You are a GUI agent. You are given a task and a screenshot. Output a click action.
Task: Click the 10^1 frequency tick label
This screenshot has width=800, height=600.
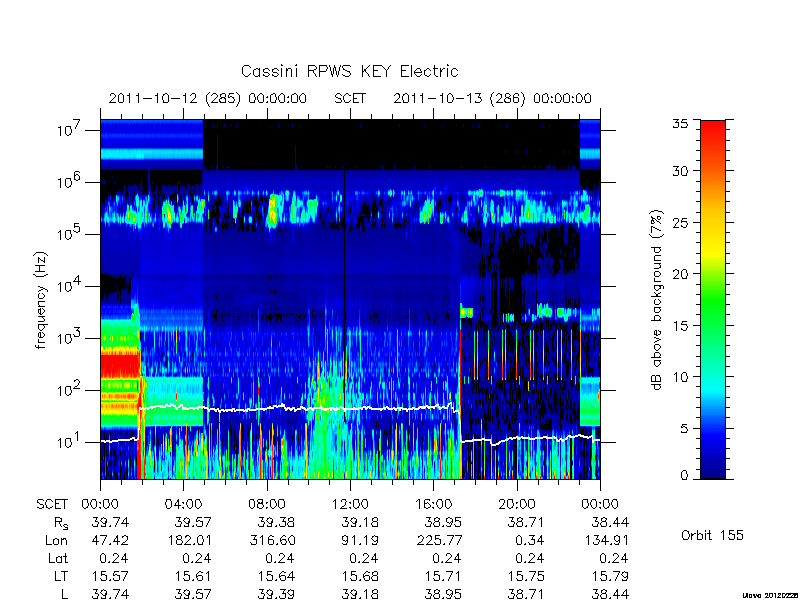70,442
